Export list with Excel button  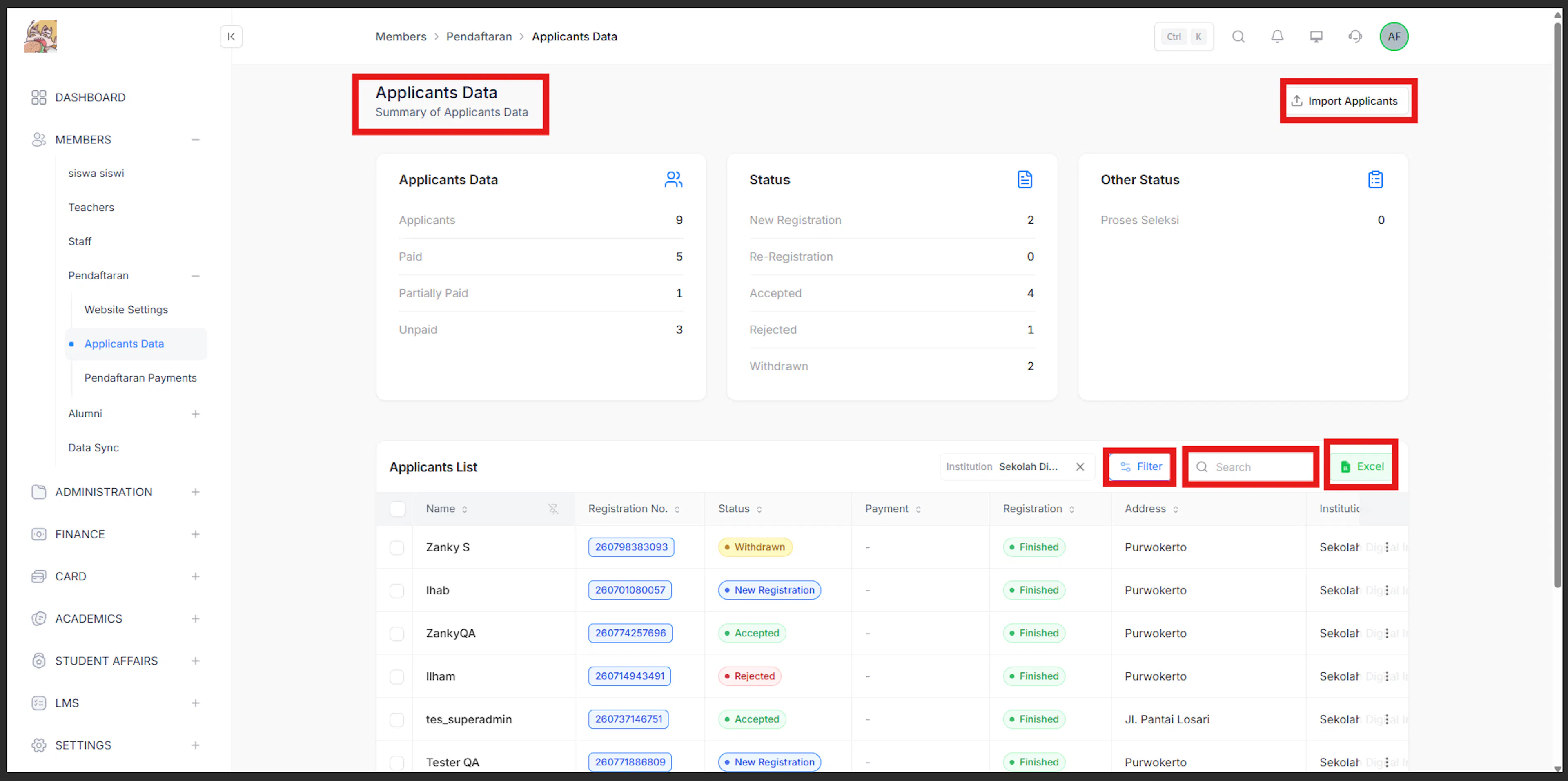point(1362,466)
